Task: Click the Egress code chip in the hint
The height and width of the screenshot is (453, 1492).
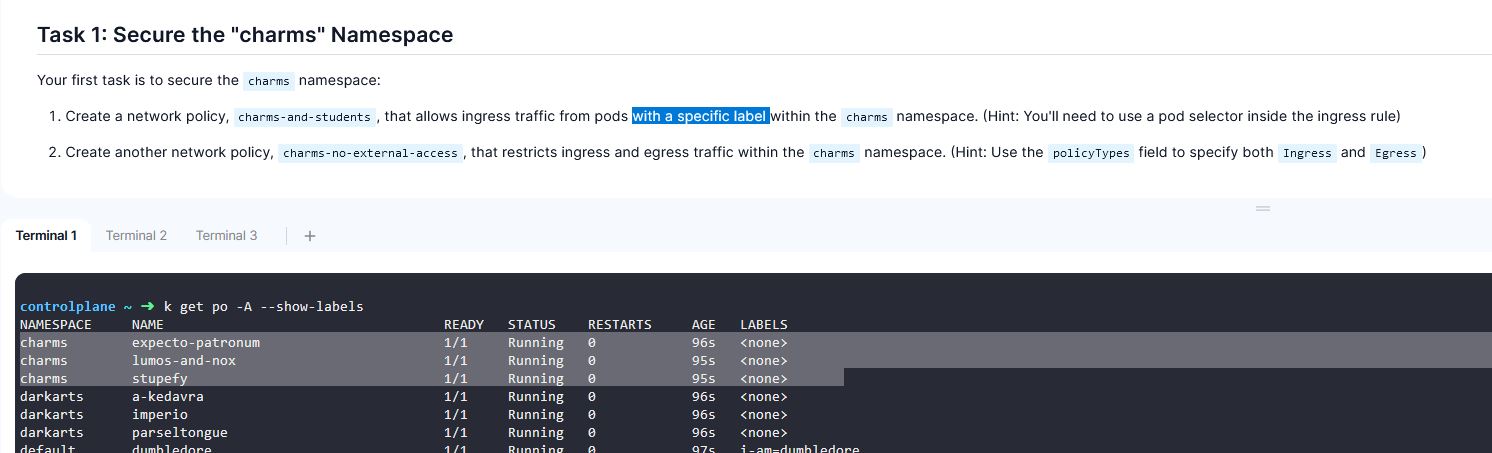Action: click(x=1395, y=153)
